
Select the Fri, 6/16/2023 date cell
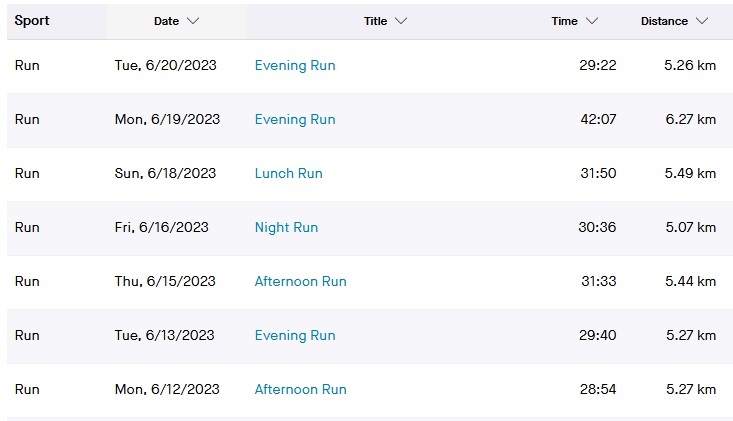[162, 227]
